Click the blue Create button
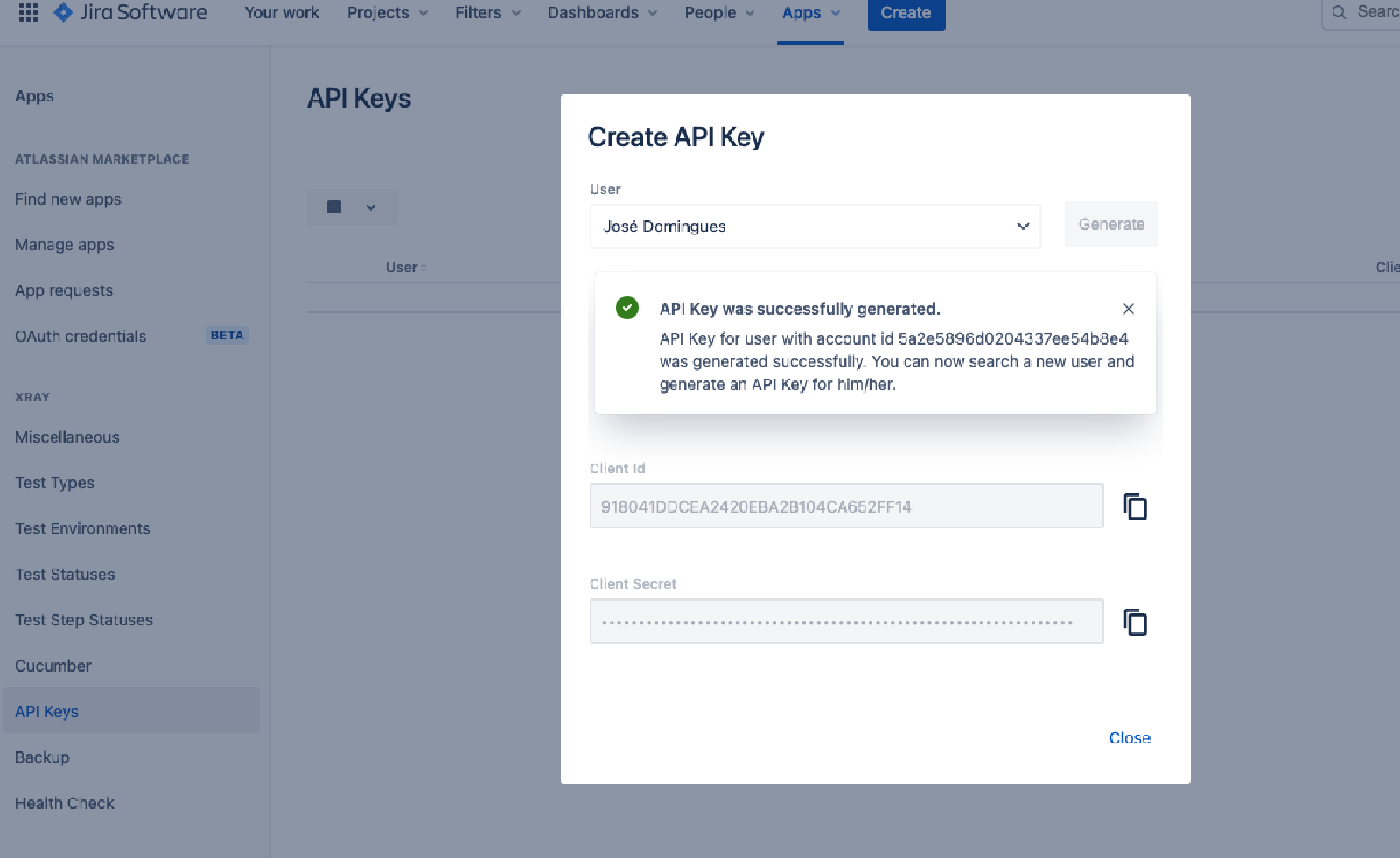 (x=906, y=12)
